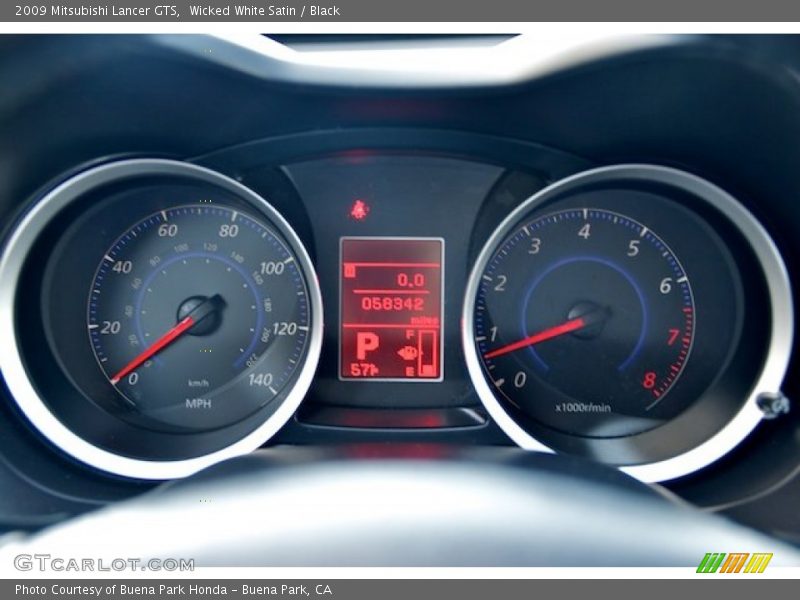
Task: Click the trip distance reading 0.0
Action: [x=410, y=280]
